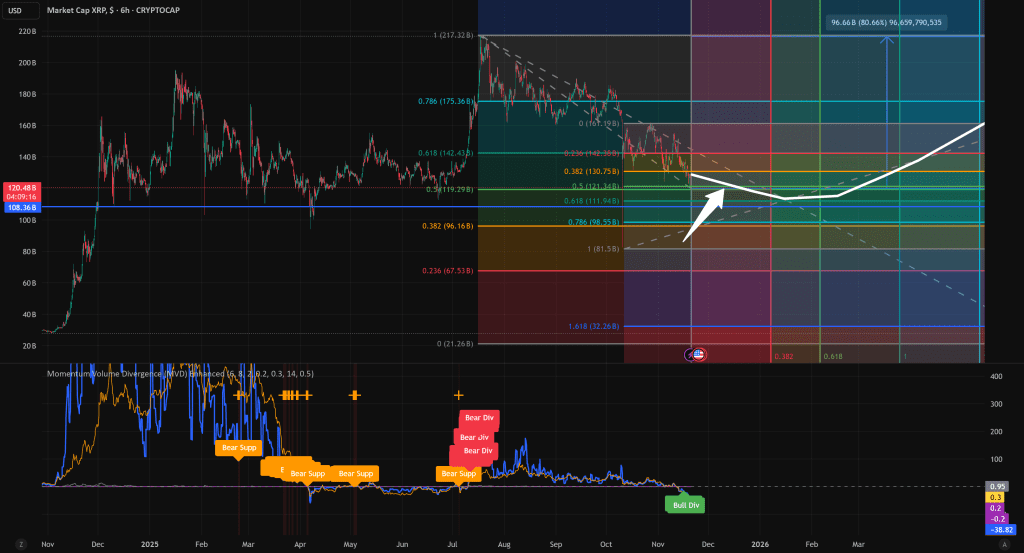Click the orange plus marker above July
Image resolution: width=1024 pixels, height=553 pixels.
click(458, 395)
